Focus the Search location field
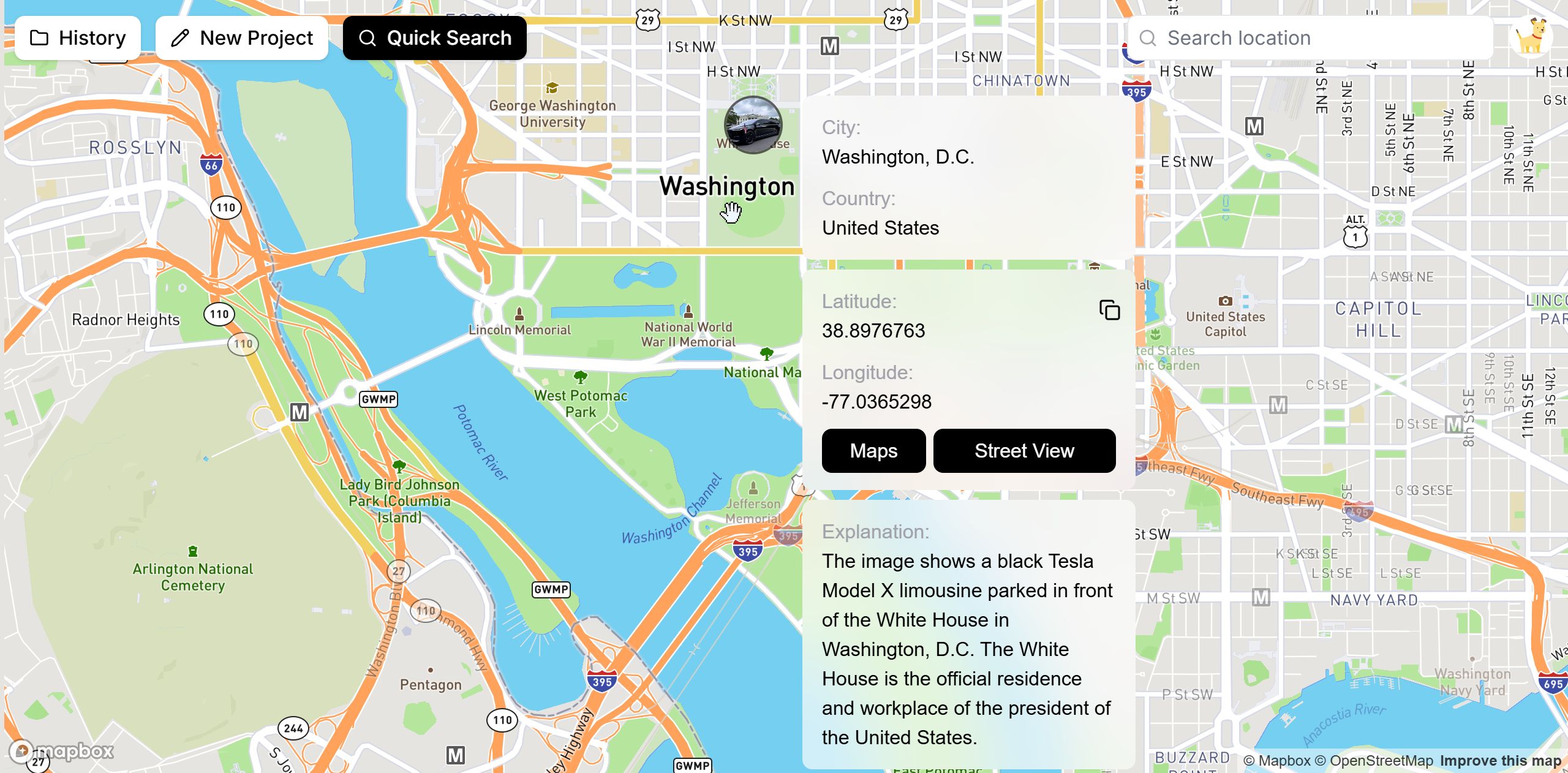The image size is (1568, 773). click(1311, 38)
